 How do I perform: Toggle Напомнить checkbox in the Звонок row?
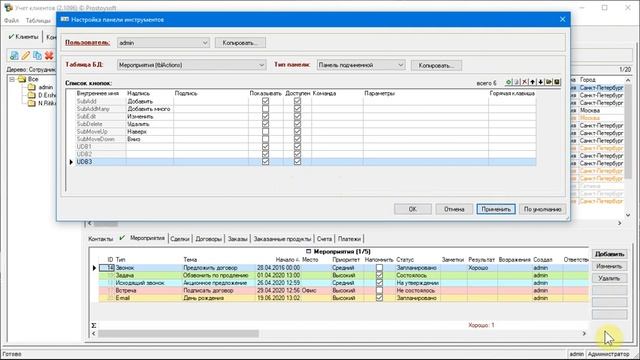(x=379, y=268)
